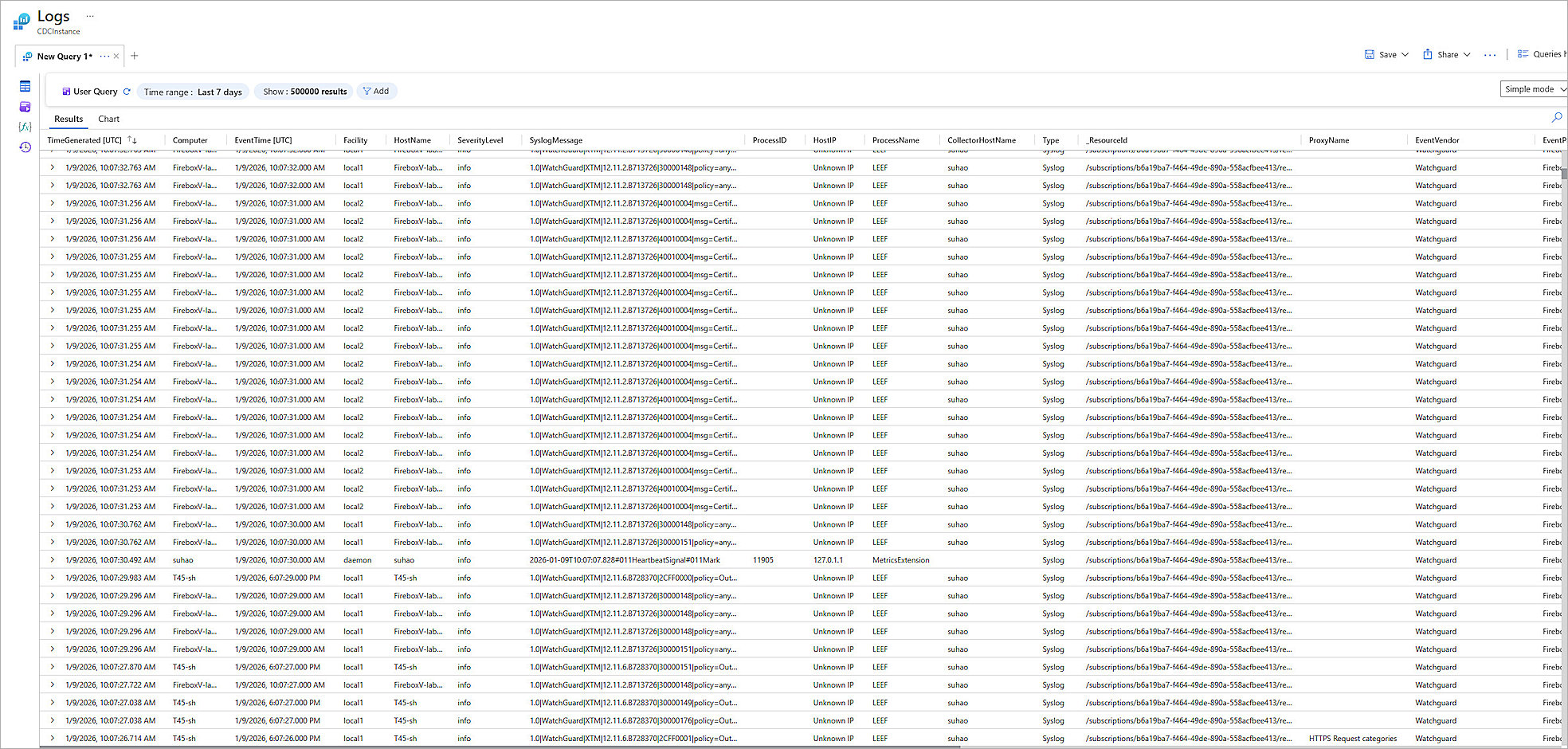This screenshot has width=1568, height=749.
Task: Open Queries hub
Action: pos(1542,54)
